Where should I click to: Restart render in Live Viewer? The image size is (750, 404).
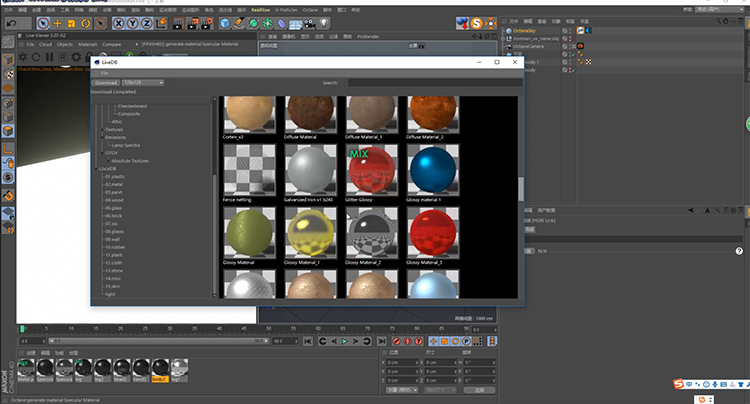tap(36, 57)
